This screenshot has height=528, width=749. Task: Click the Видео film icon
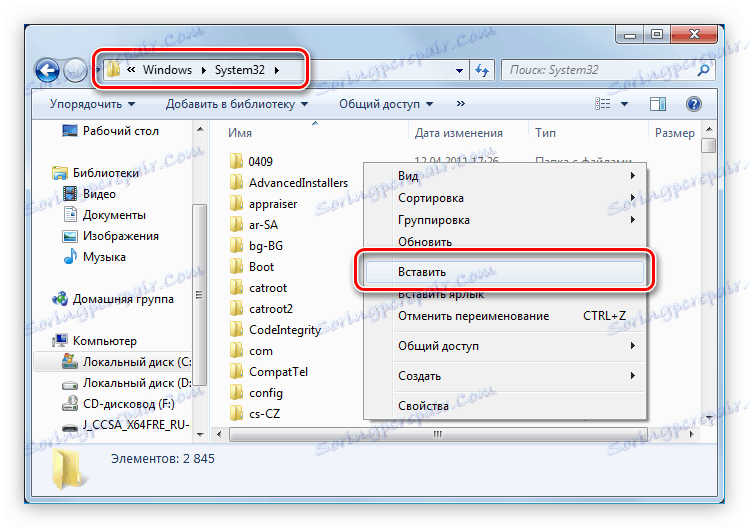(x=70, y=194)
